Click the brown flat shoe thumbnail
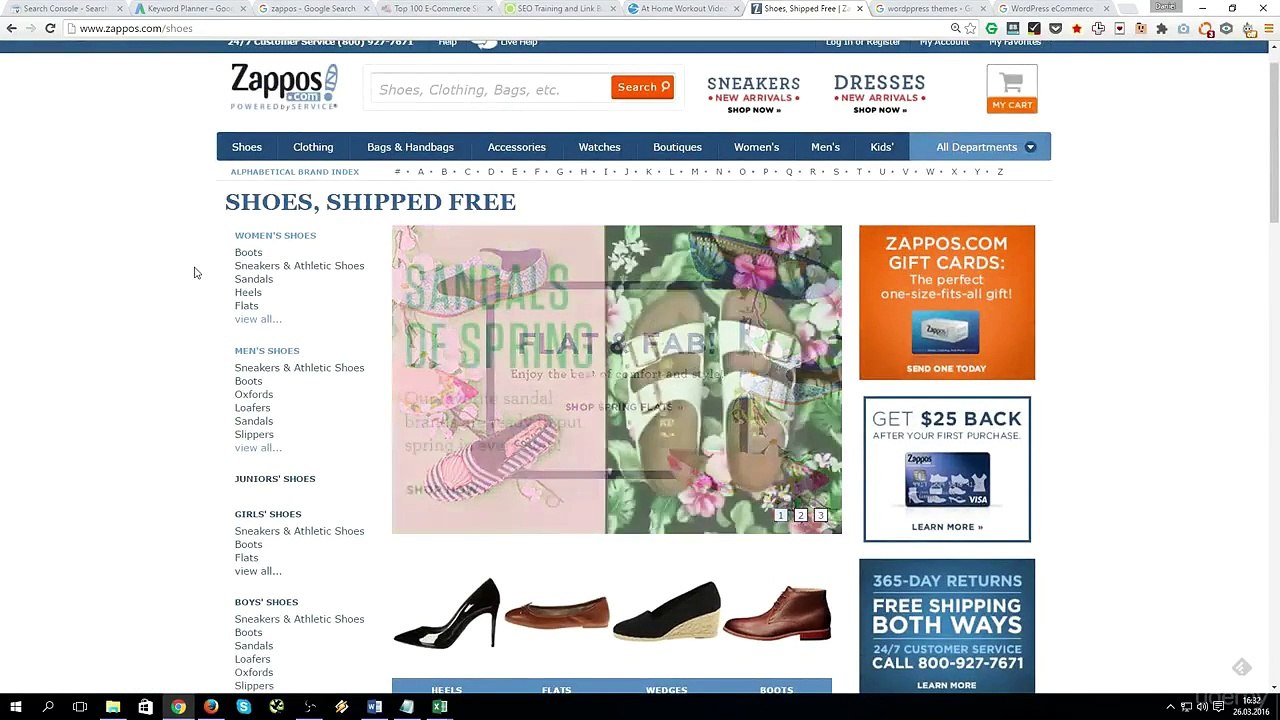The width and height of the screenshot is (1280, 720). [557, 611]
